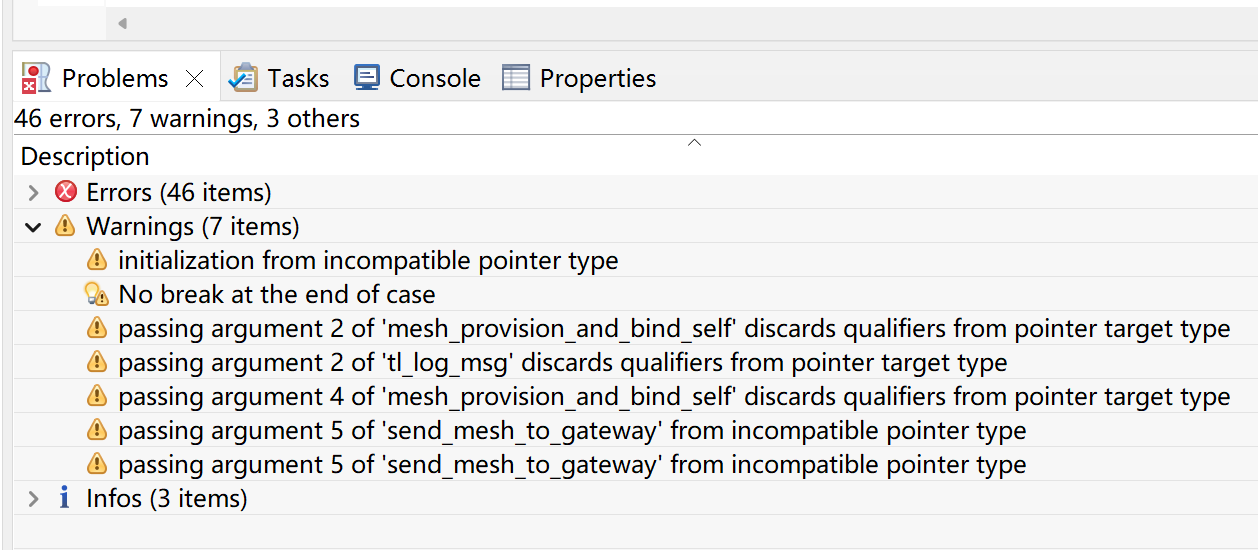Click the red Errors group icon
Viewport: 1258px width, 550px height.
[x=66, y=192]
